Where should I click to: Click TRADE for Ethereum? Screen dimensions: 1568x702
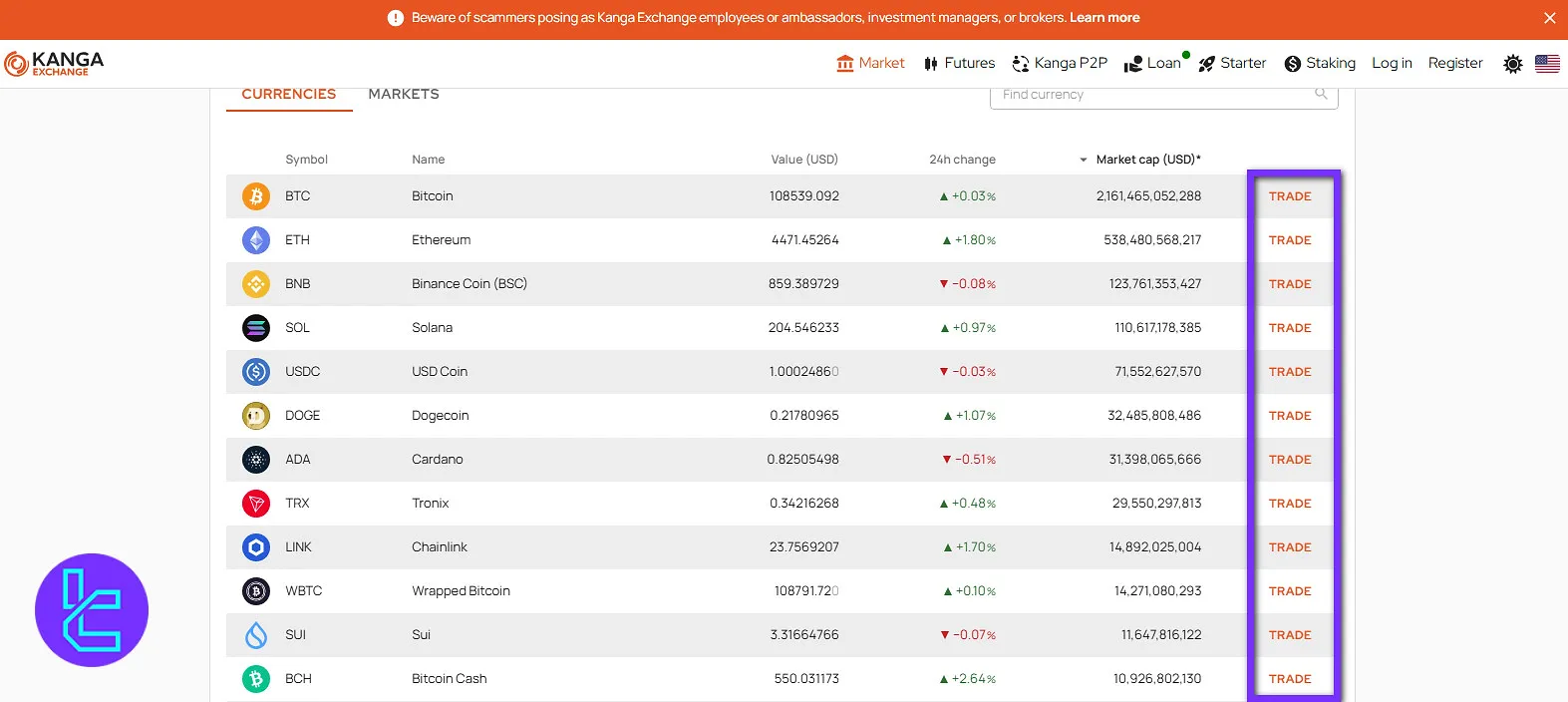pyautogui.click(x=1290, y=240)
